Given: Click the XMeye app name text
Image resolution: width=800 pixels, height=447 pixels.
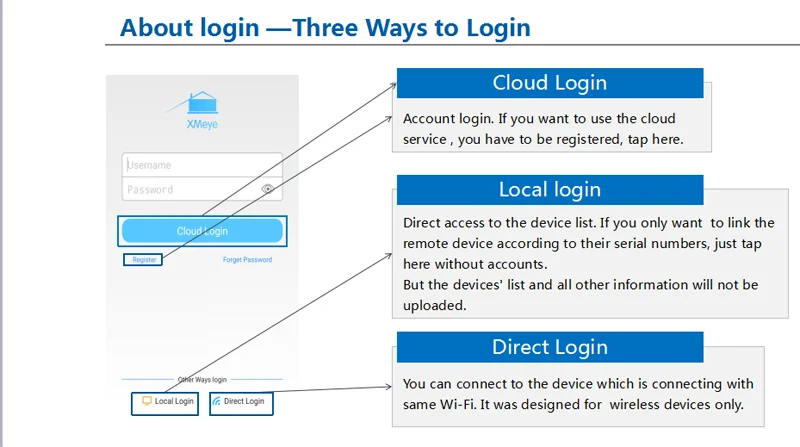Looking at the screenshot, I should (x=202, y=124).
